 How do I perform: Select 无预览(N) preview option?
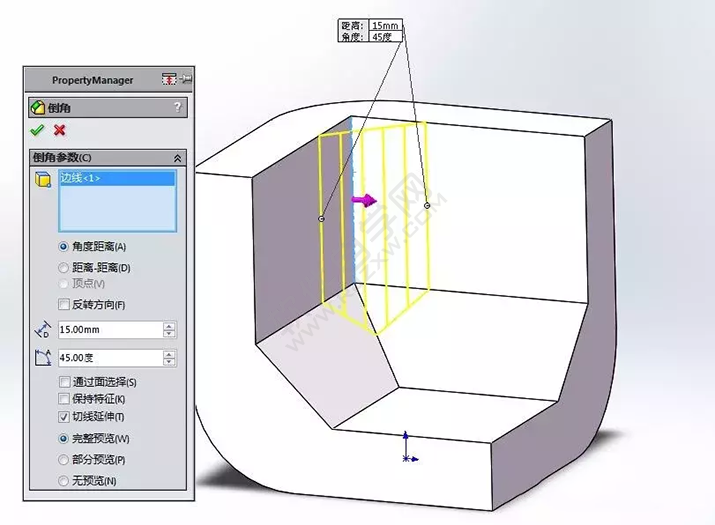tap(64, 481)
